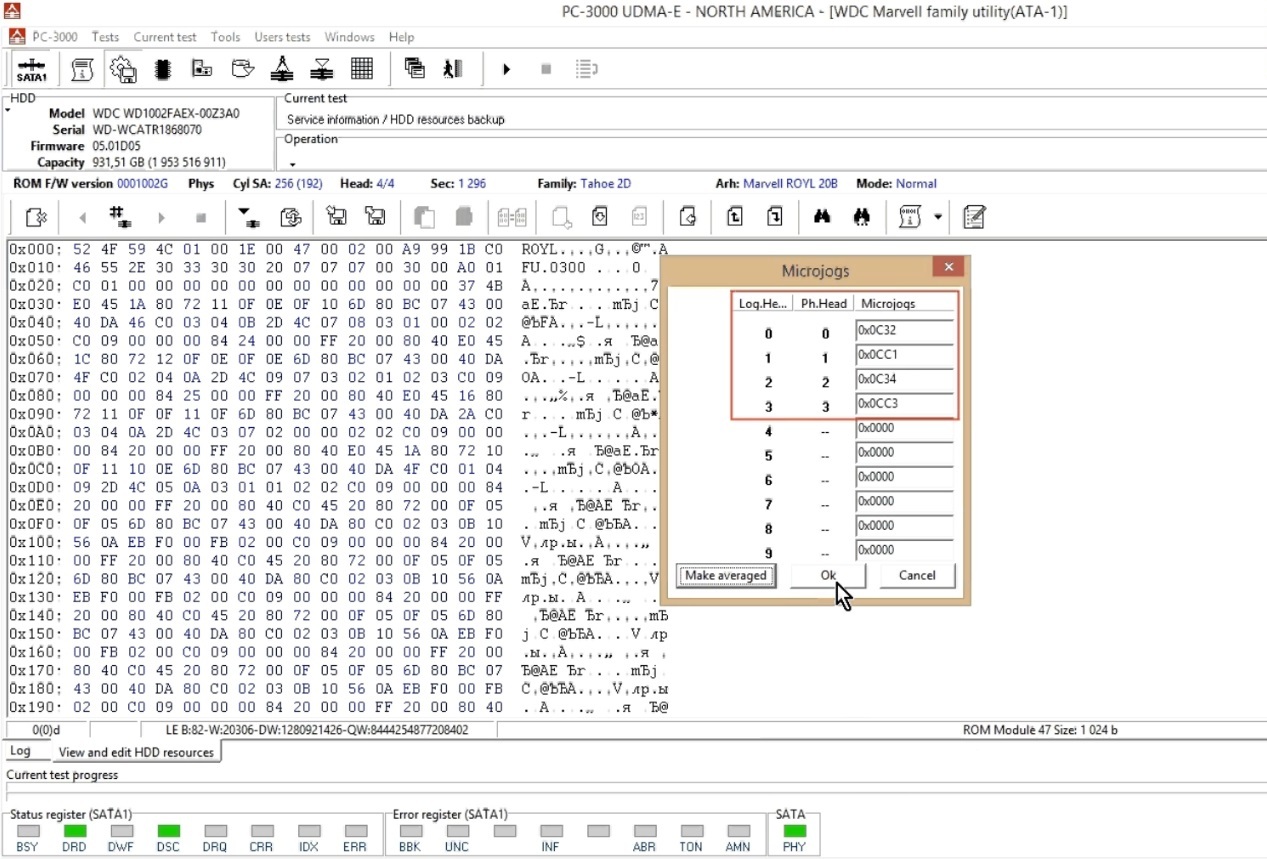
Task: Click the back arrow in hex toolbar
Action: pos(82,217)
